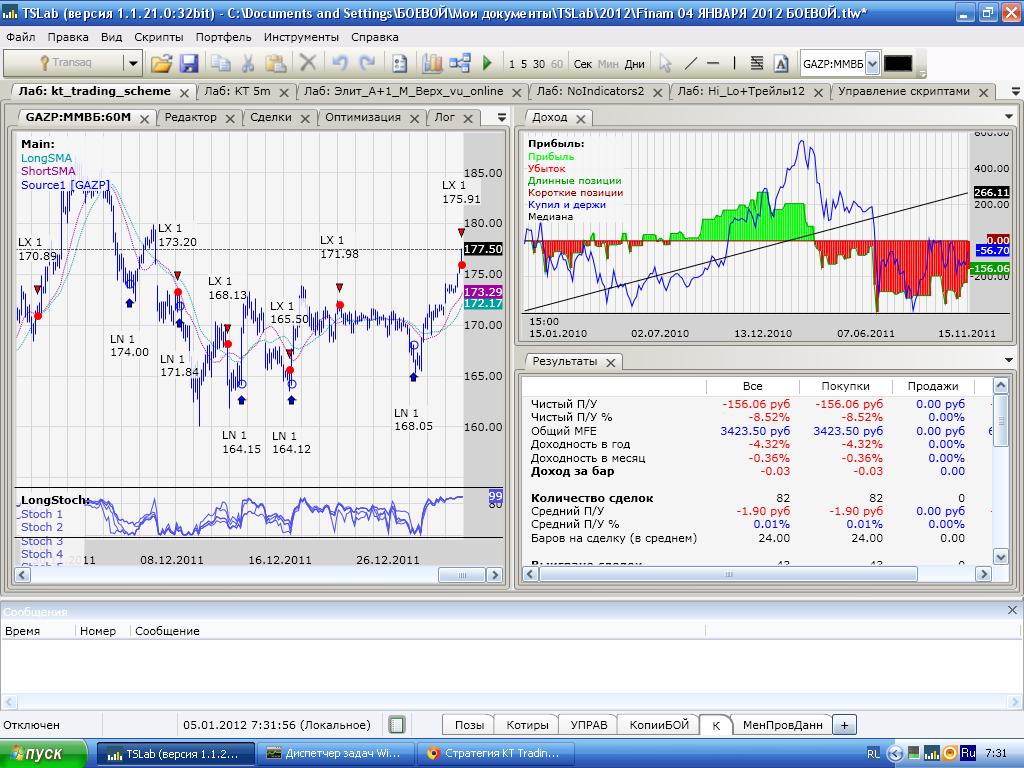Select the arrow cursor tool
Screen dimensions: 1024x768
665,64
